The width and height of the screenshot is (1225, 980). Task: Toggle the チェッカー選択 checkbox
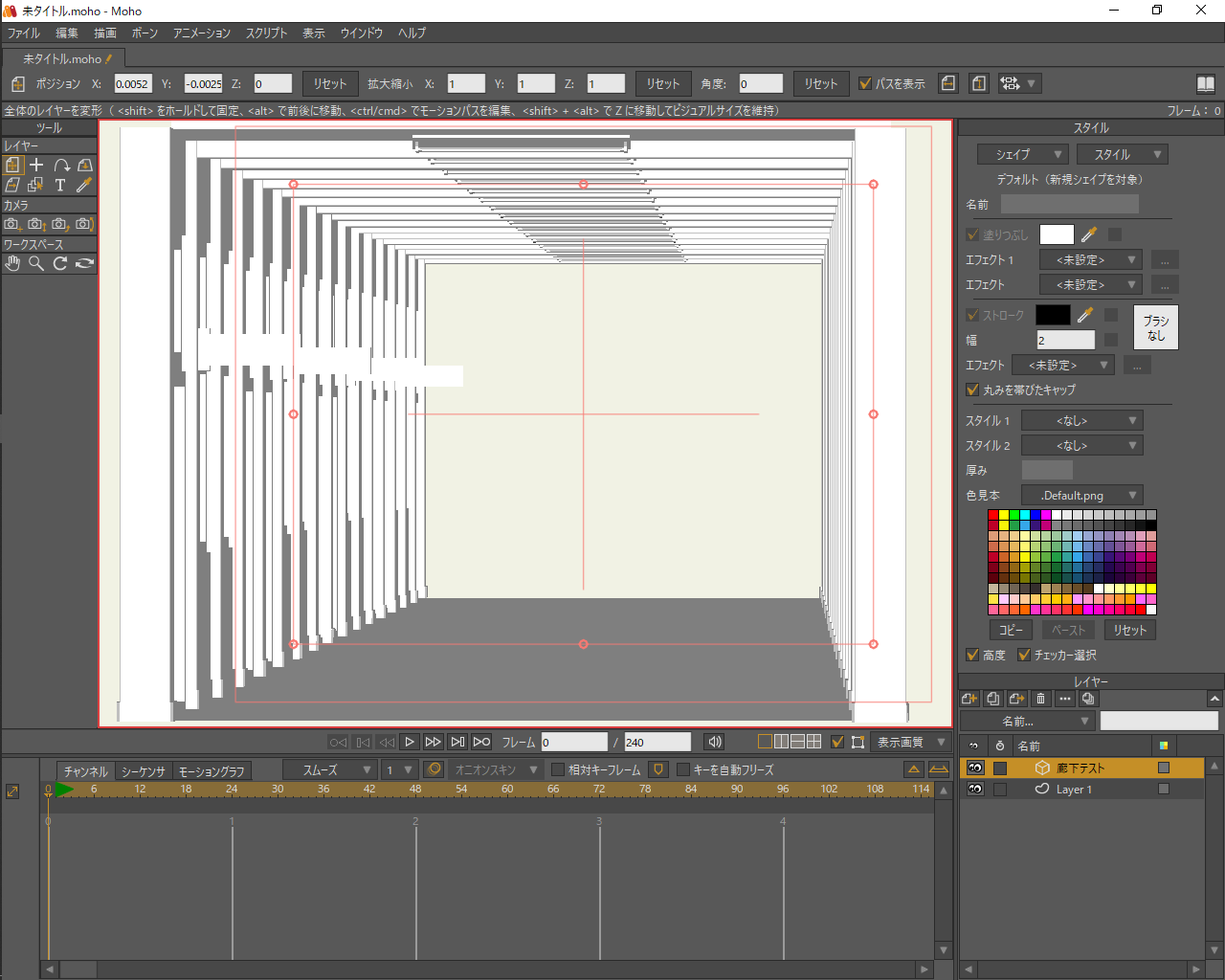point(1024,655)
